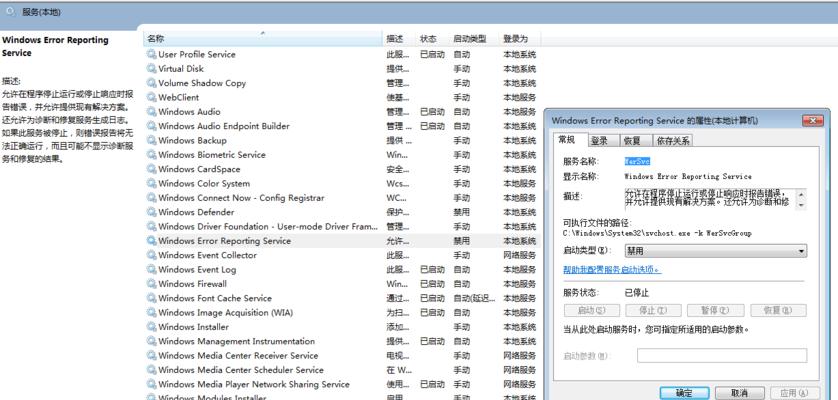
Task: Click Windows Image Acquisition (WIA) icon
Action: (x=152, y=313)
